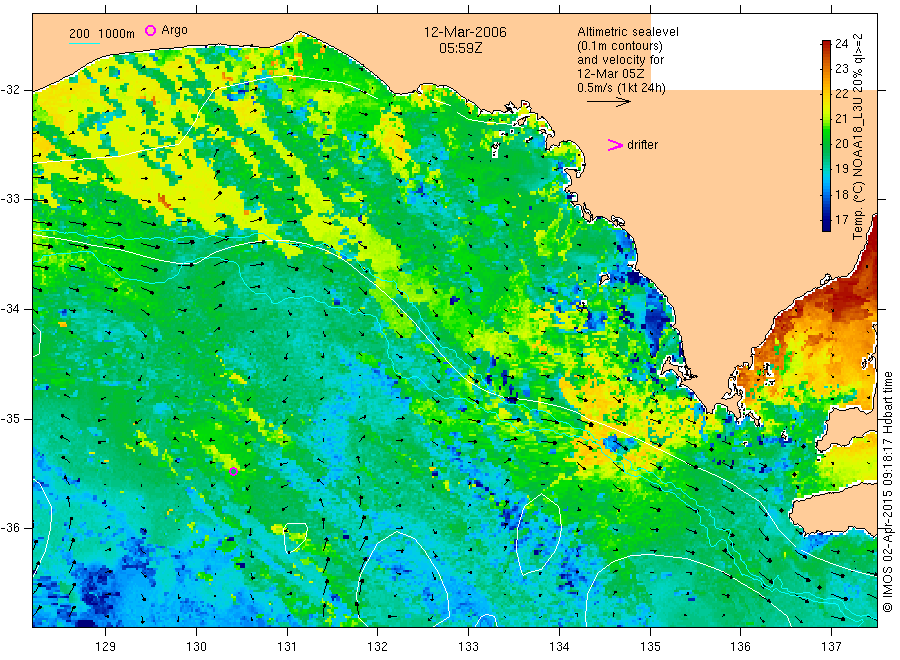Click the 20 value on the temperature scale
The width and height of the screenshot is (900, 660).
point(841,143)
